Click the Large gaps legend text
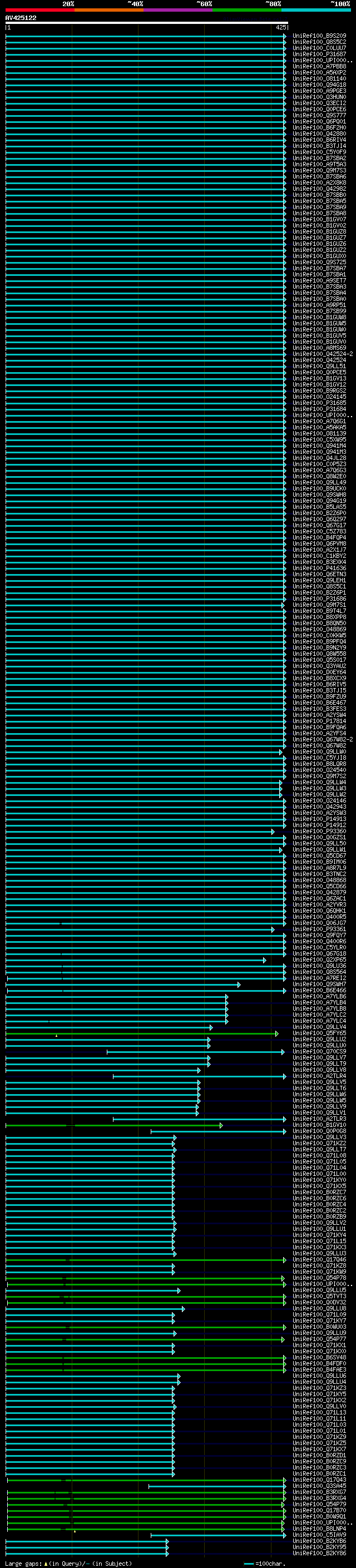 click(68, 1564)
